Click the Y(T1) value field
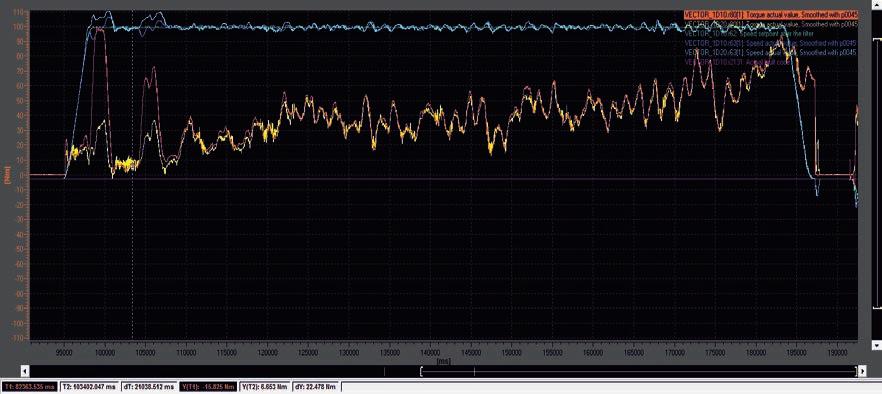Image resolution: width=882 pixels, height=394 pixels. [208, 387]
